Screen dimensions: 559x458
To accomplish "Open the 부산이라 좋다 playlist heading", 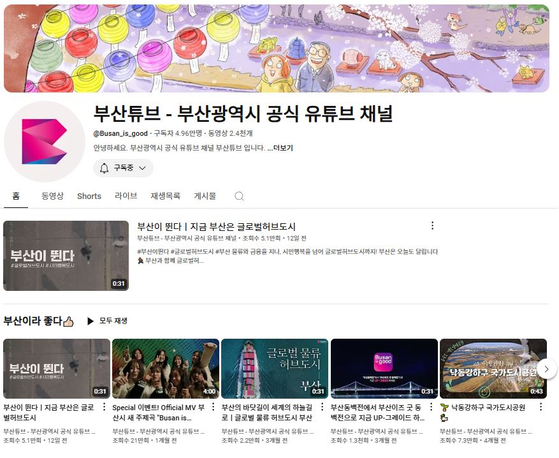I will pyautogui.click(x=39, y=321).
